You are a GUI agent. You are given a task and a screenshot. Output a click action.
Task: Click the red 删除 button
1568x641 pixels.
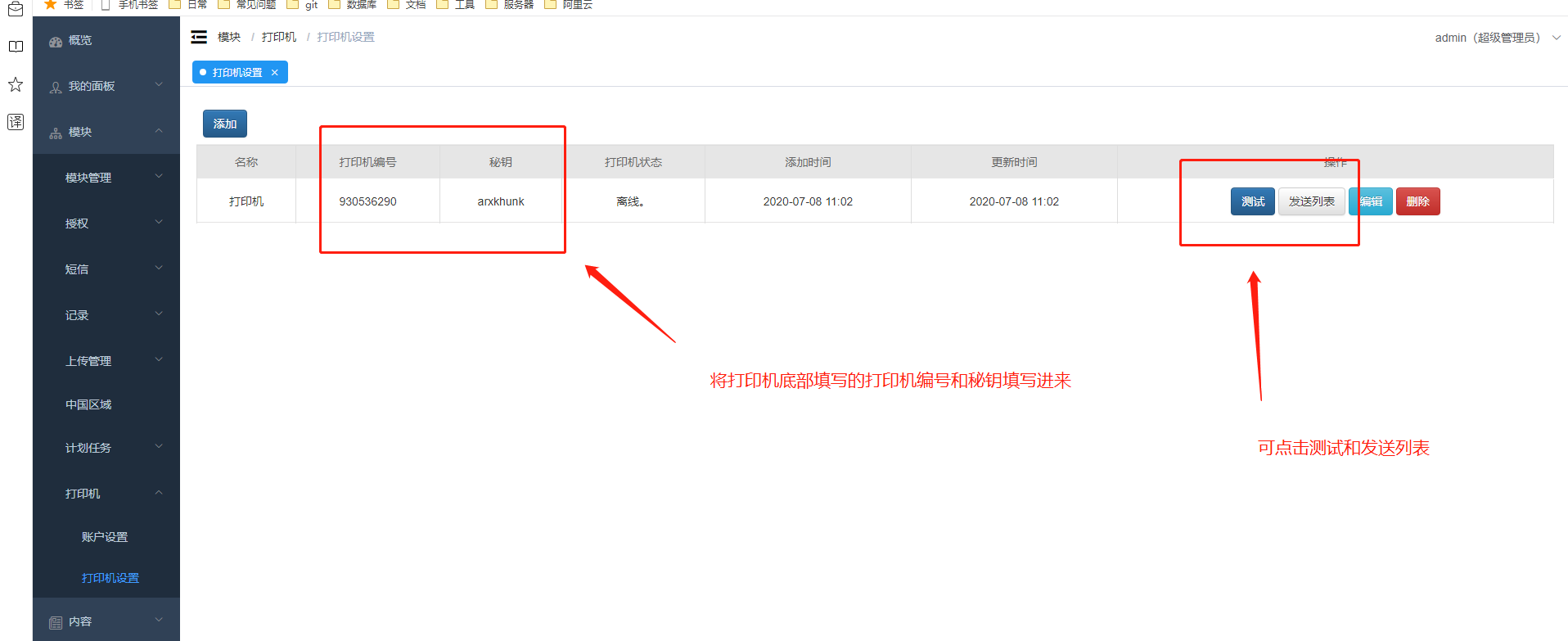[1418, 201]
